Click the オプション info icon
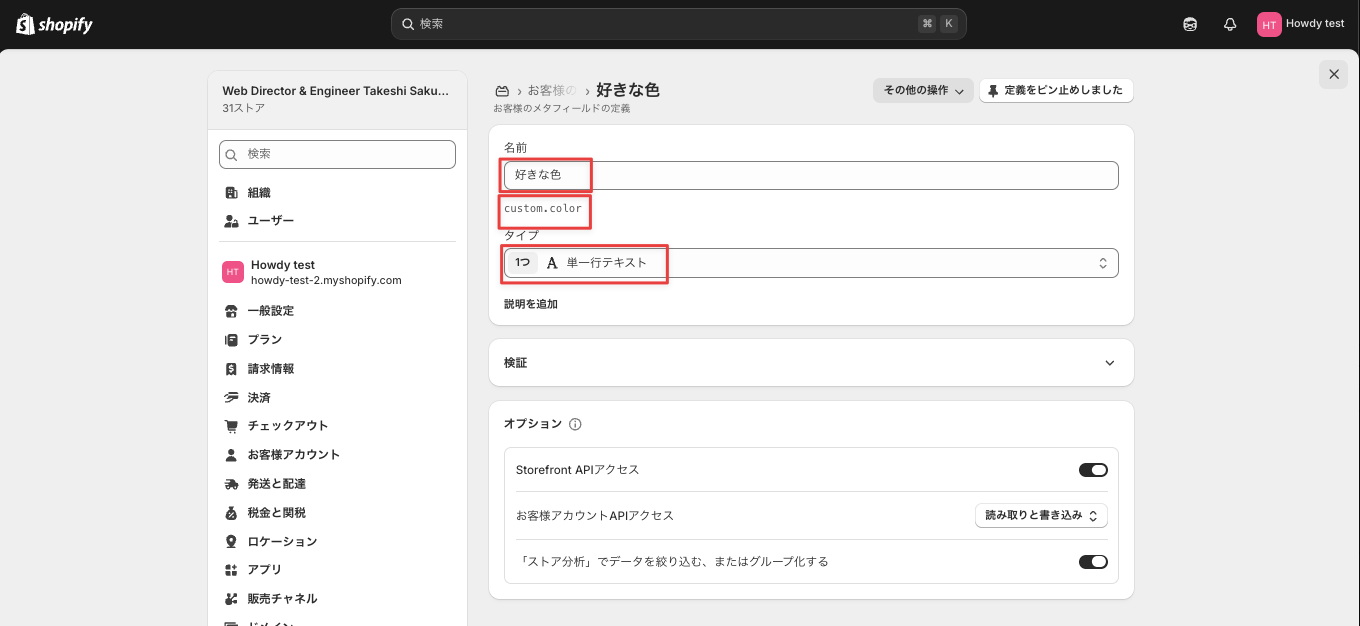Screen dimensions: 1360x626 coord(575,424)
